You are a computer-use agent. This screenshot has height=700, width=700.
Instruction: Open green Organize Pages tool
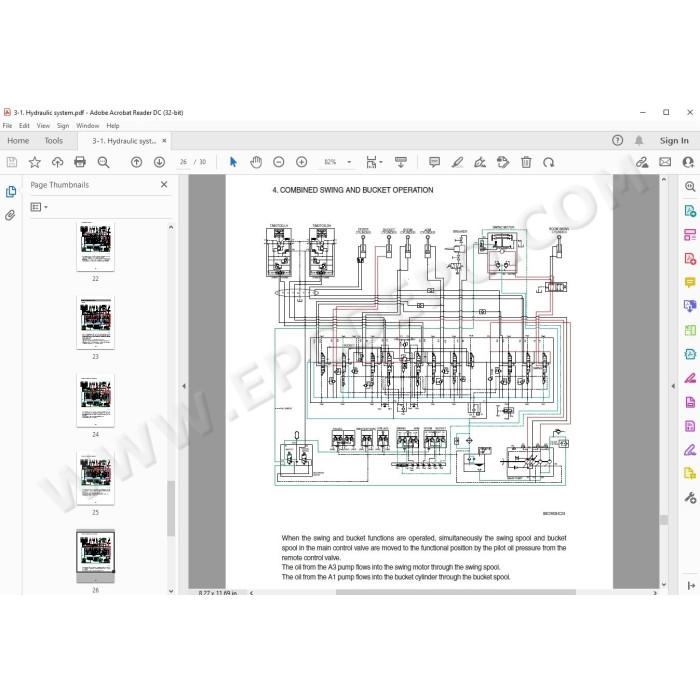(690, 330)
